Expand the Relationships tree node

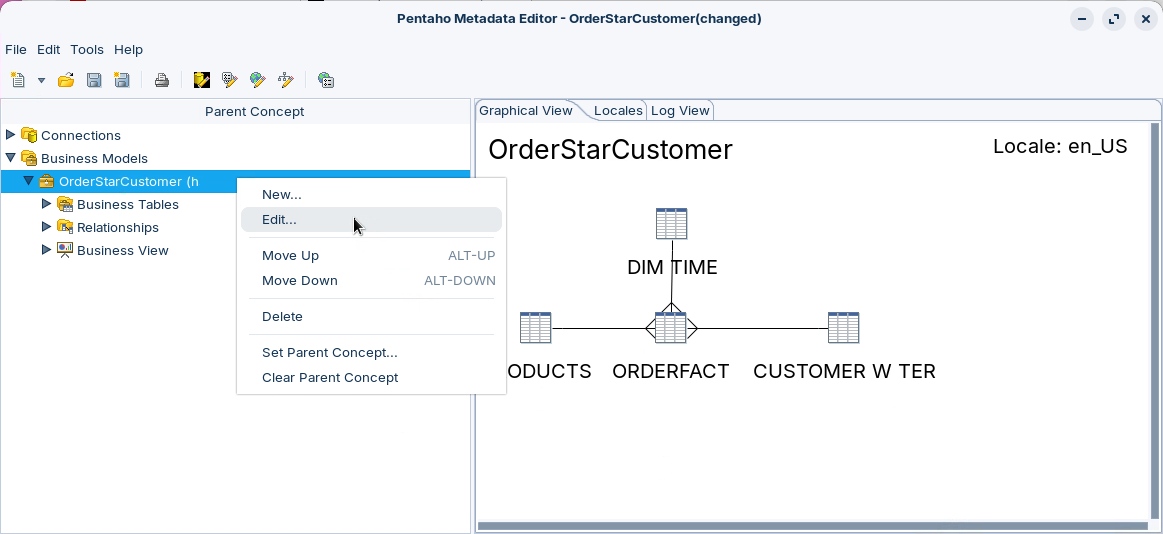46,227
